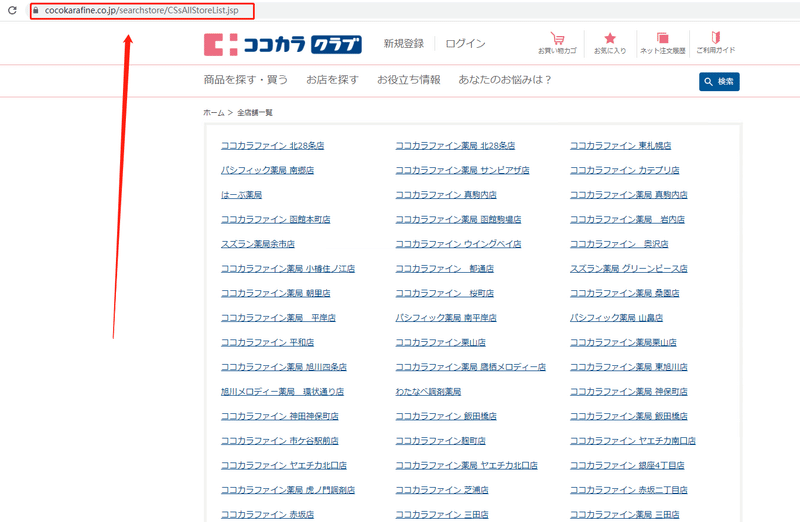Open the お買い物カゴ shopping cart icon

[x=557, y=43]
